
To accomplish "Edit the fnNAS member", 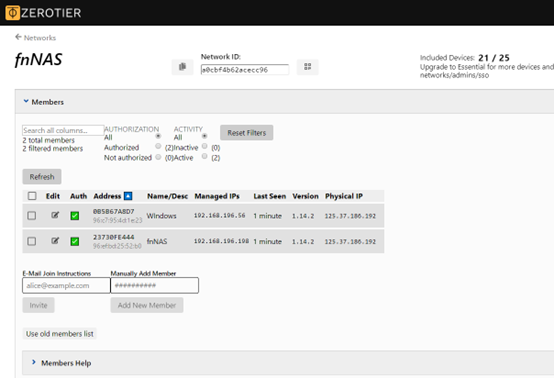I will point(55,241).
